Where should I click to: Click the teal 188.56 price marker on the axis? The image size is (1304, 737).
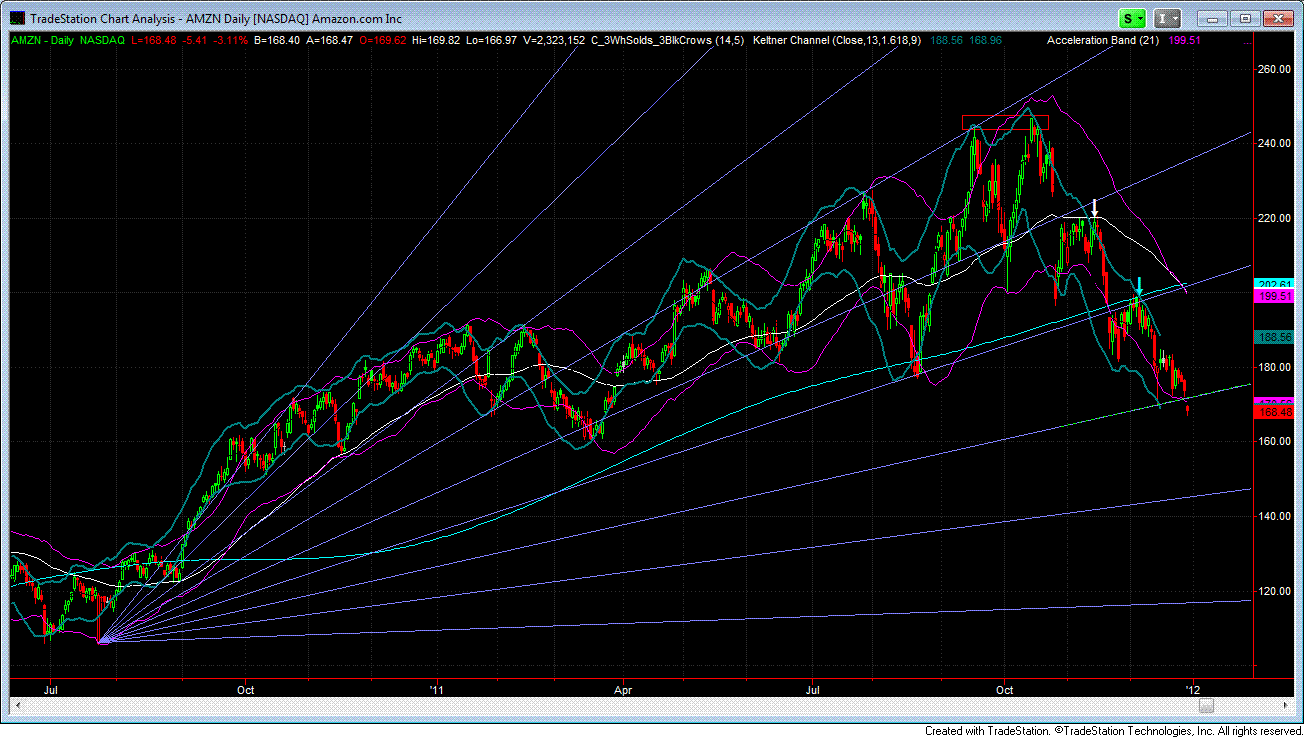[x=1273, y=338]
